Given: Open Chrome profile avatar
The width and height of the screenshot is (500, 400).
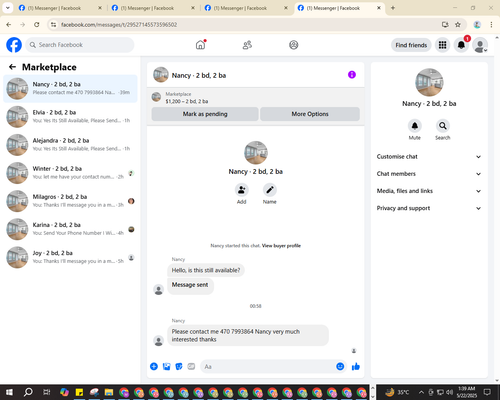Looking at the screenshot, I should point(477,25).
